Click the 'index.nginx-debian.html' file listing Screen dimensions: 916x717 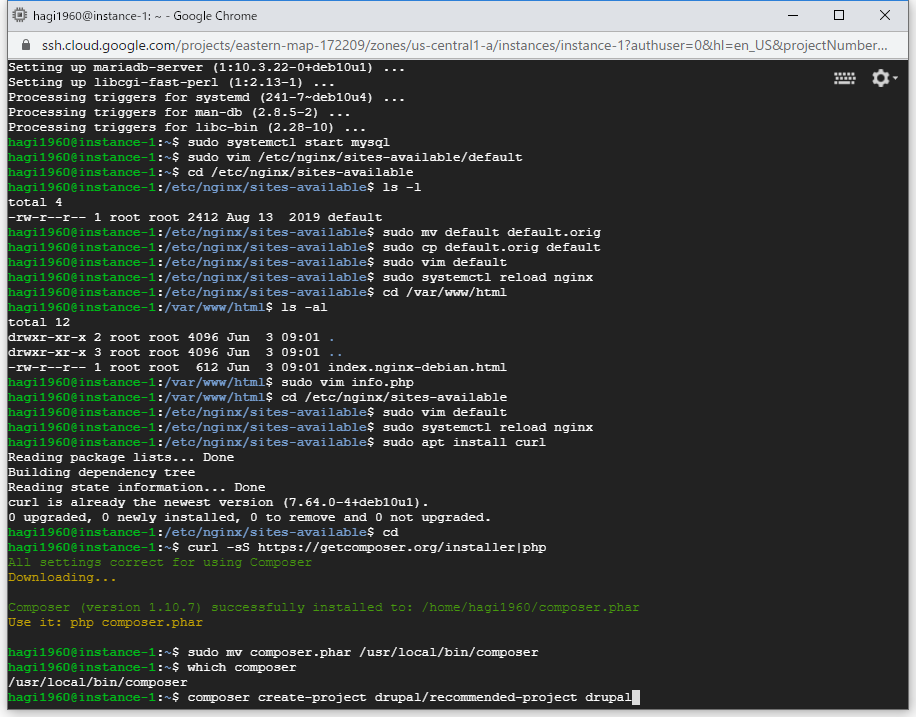coord(417,367)
